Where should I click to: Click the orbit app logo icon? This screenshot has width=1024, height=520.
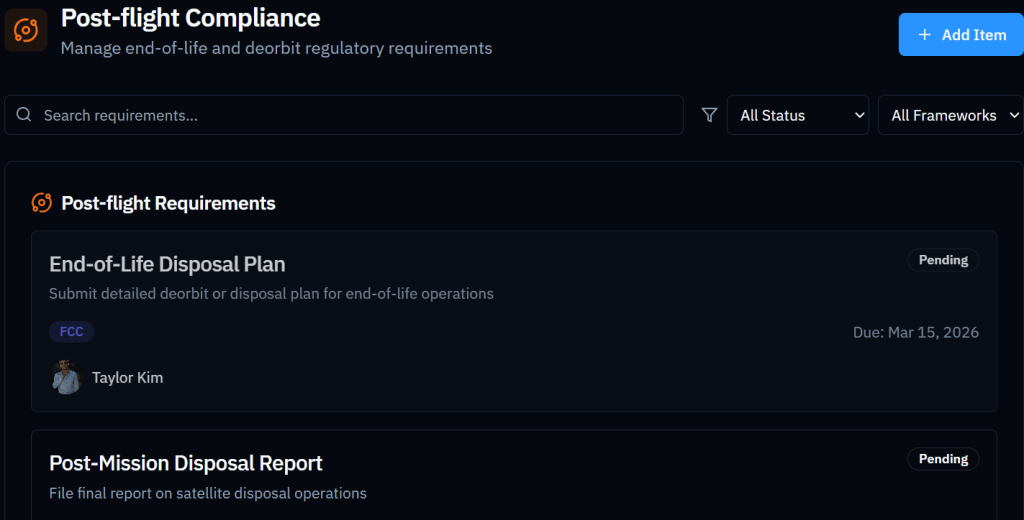(x=26, y=30)
